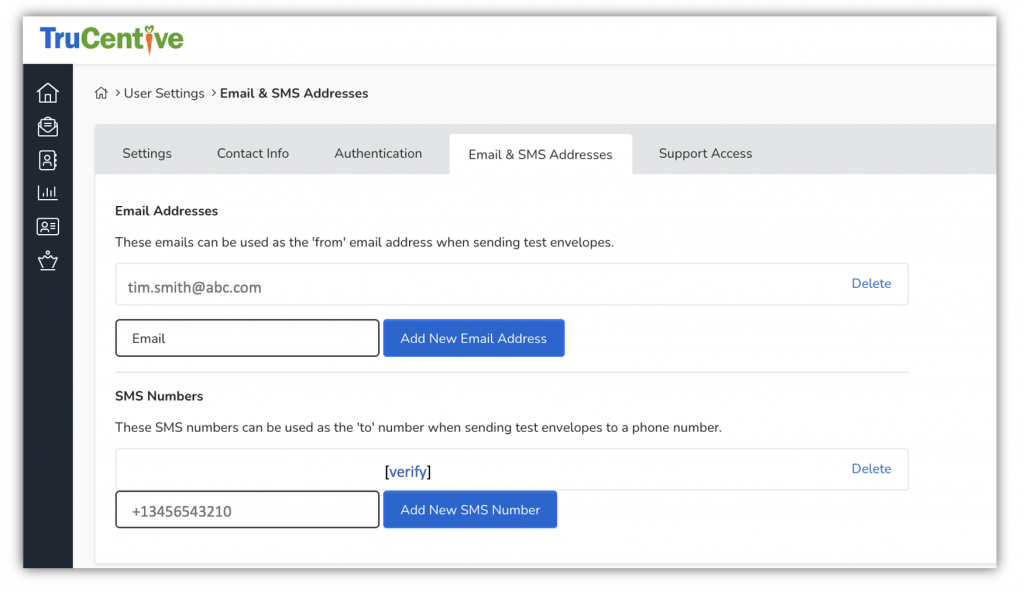Click the breadcrumb home icon
The height and width of the screenshot is (591, 1024).
pyautogui.click(x=101, y=93)
